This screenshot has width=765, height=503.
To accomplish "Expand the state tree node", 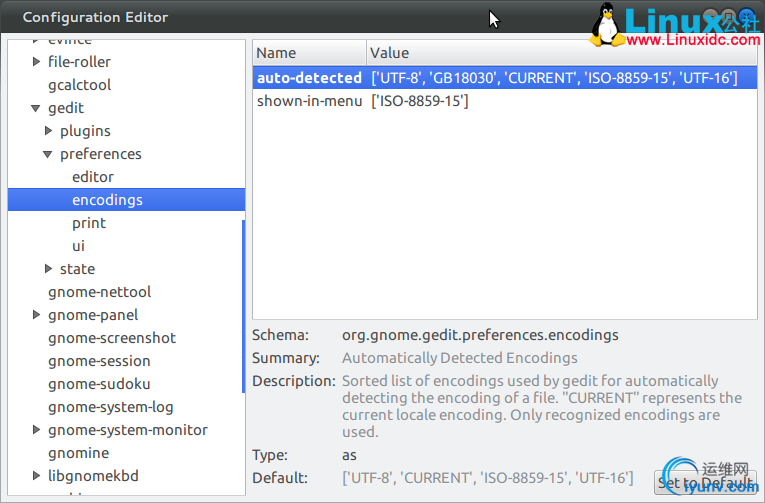I will point(50,269).
